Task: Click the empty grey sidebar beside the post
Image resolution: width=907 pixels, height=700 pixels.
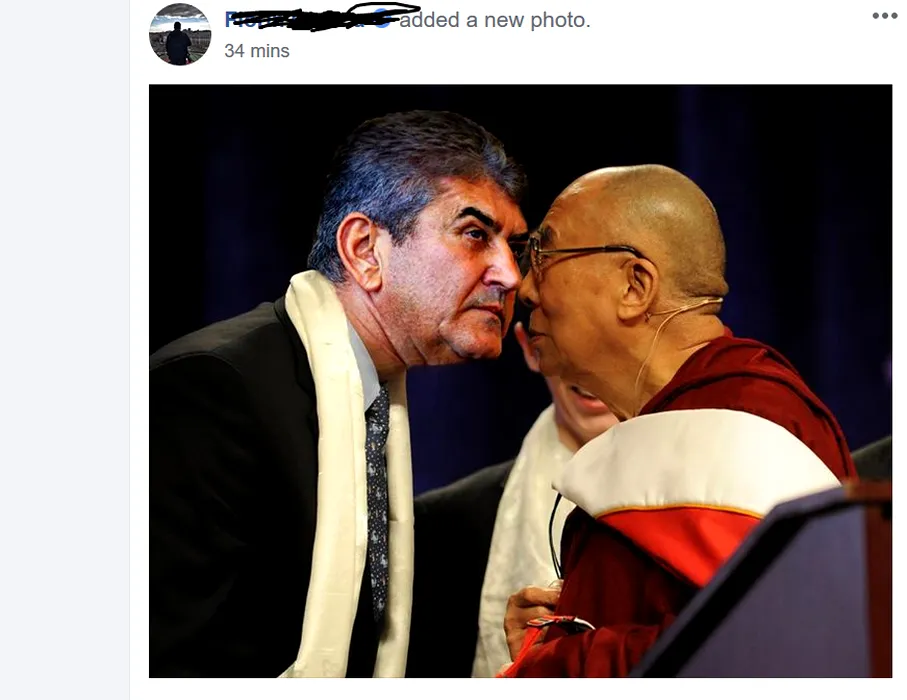Action: click(64, 350)
